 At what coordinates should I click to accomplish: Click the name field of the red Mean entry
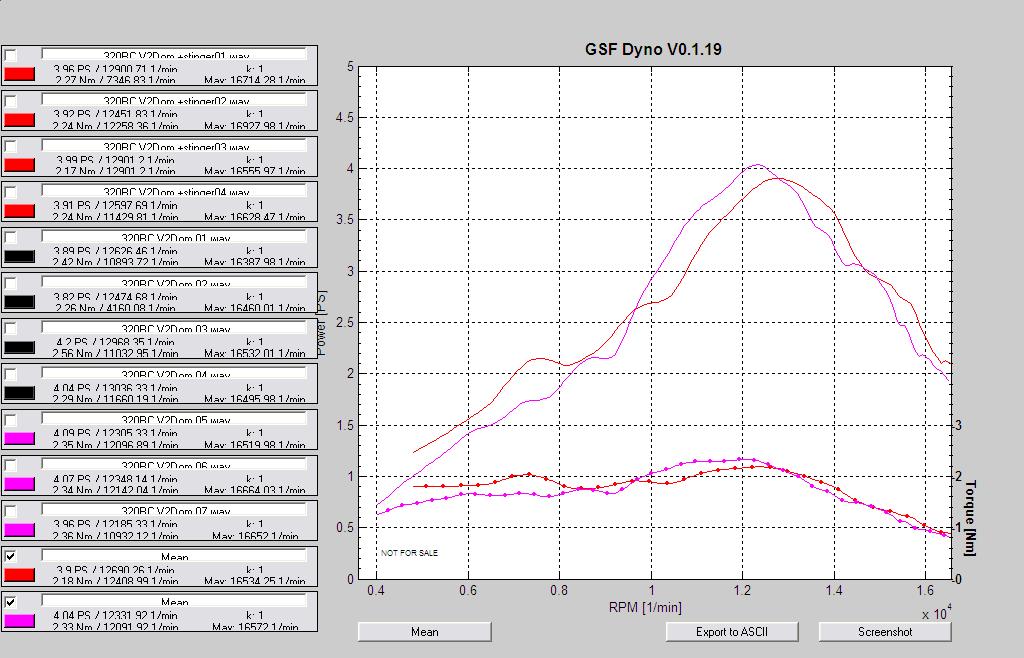(x=173, y=556)
